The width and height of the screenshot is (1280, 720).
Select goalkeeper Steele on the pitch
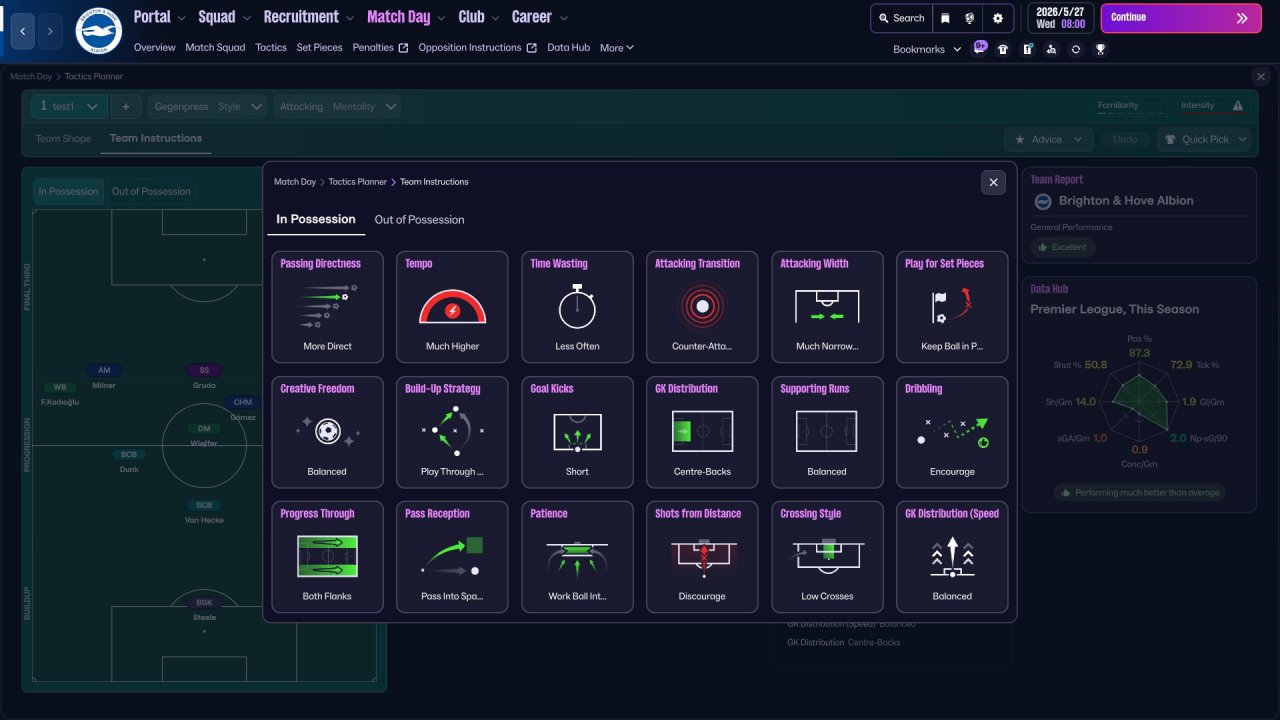click(204, 609)
